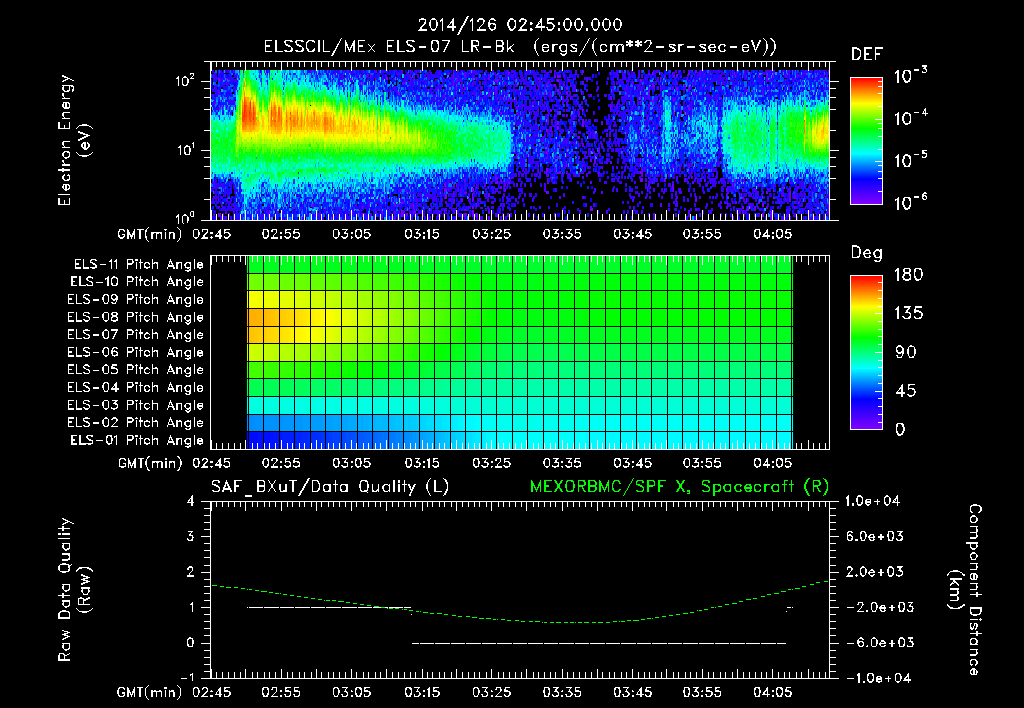Click the Deg color bar label
The width and height of the screenshot is (1024, 708).
coord(867,253)
